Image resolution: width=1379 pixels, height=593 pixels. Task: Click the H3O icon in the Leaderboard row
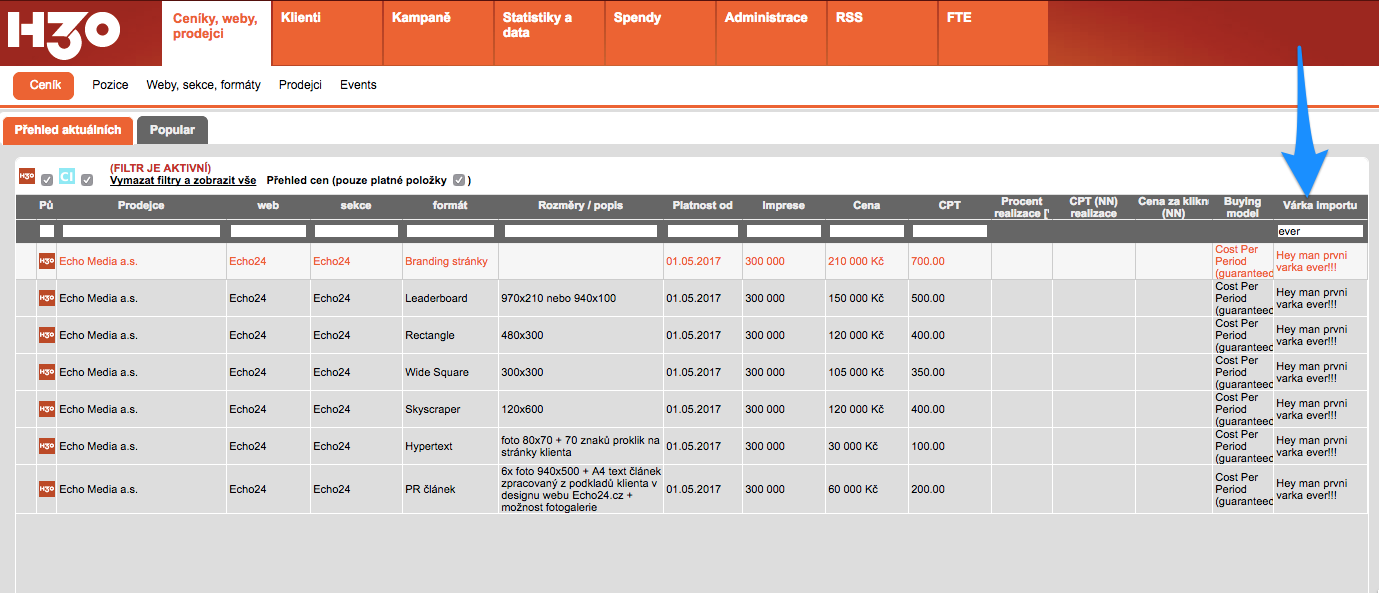point(47,298)
